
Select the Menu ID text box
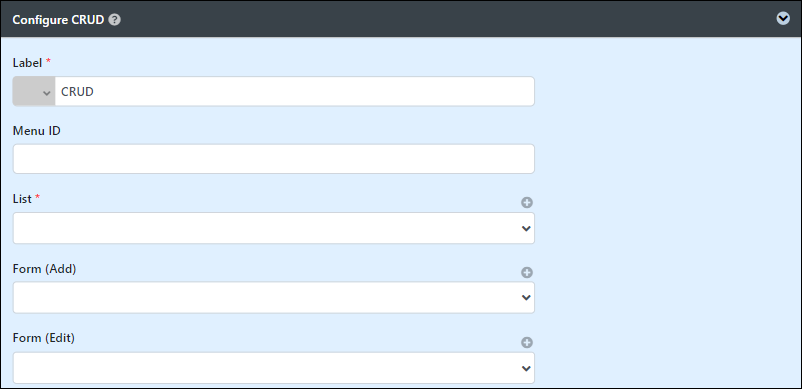[274, 159]
